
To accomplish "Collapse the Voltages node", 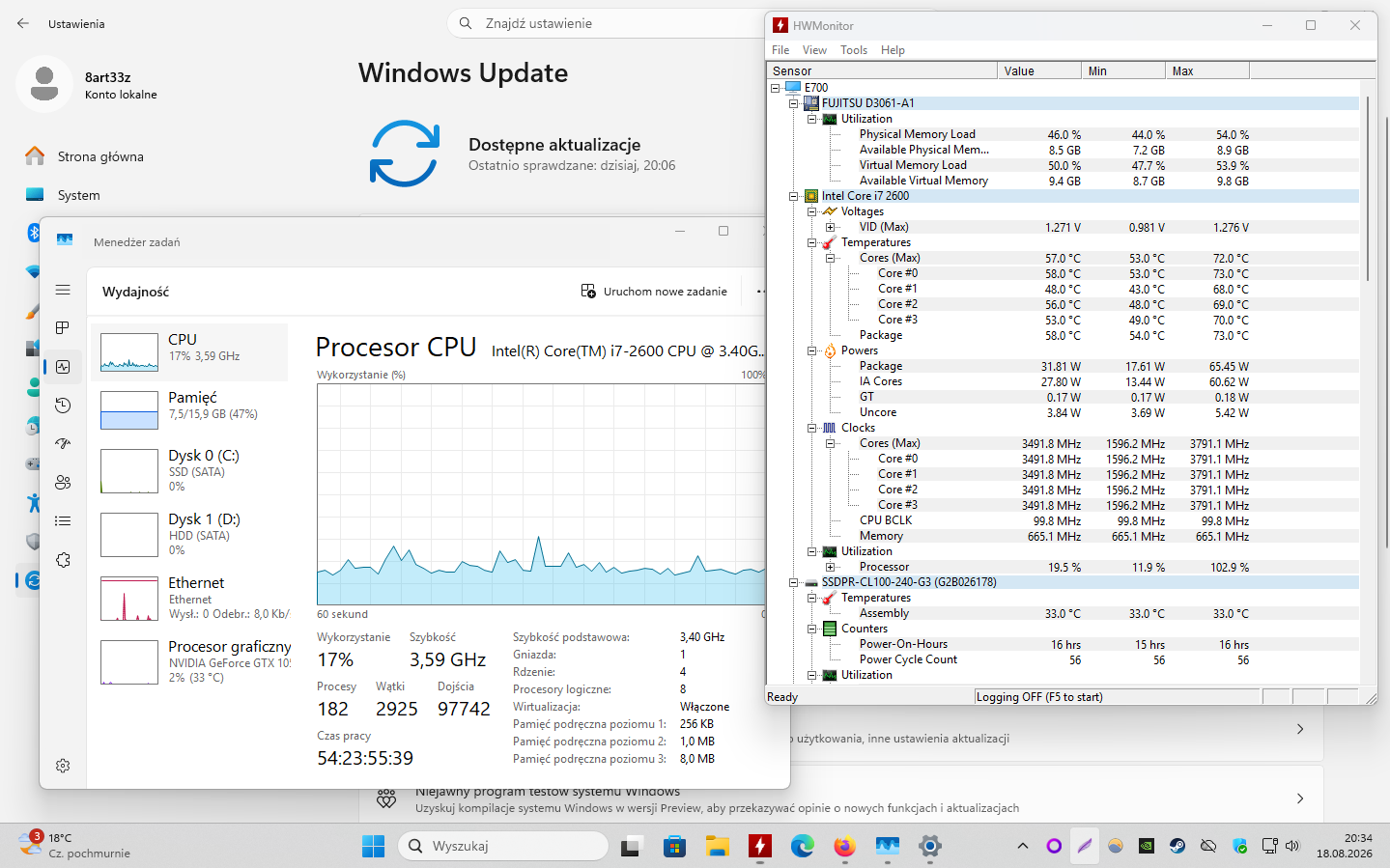I will tap(812, 211).
